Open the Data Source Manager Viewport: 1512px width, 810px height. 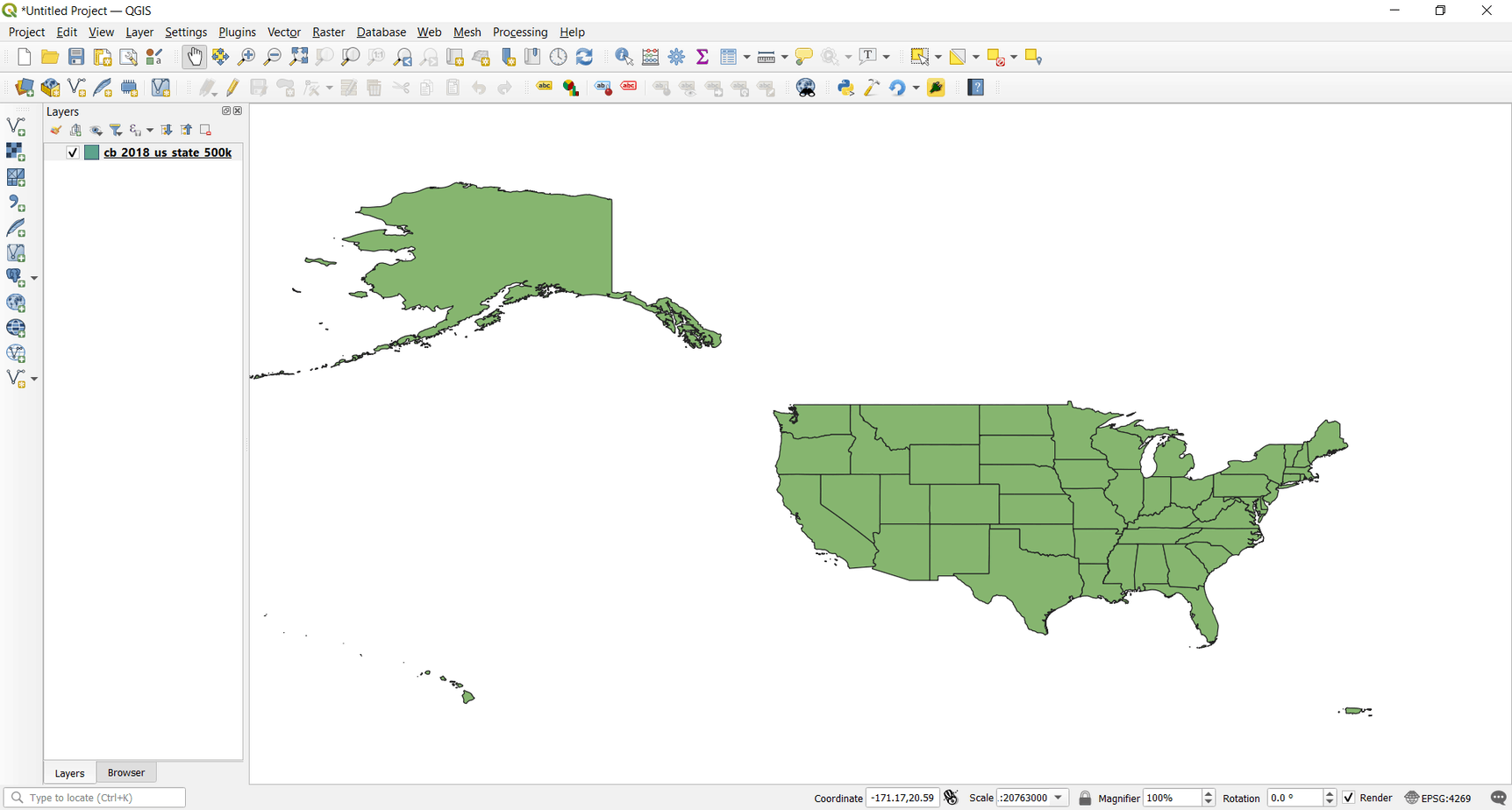coord(24,88)
